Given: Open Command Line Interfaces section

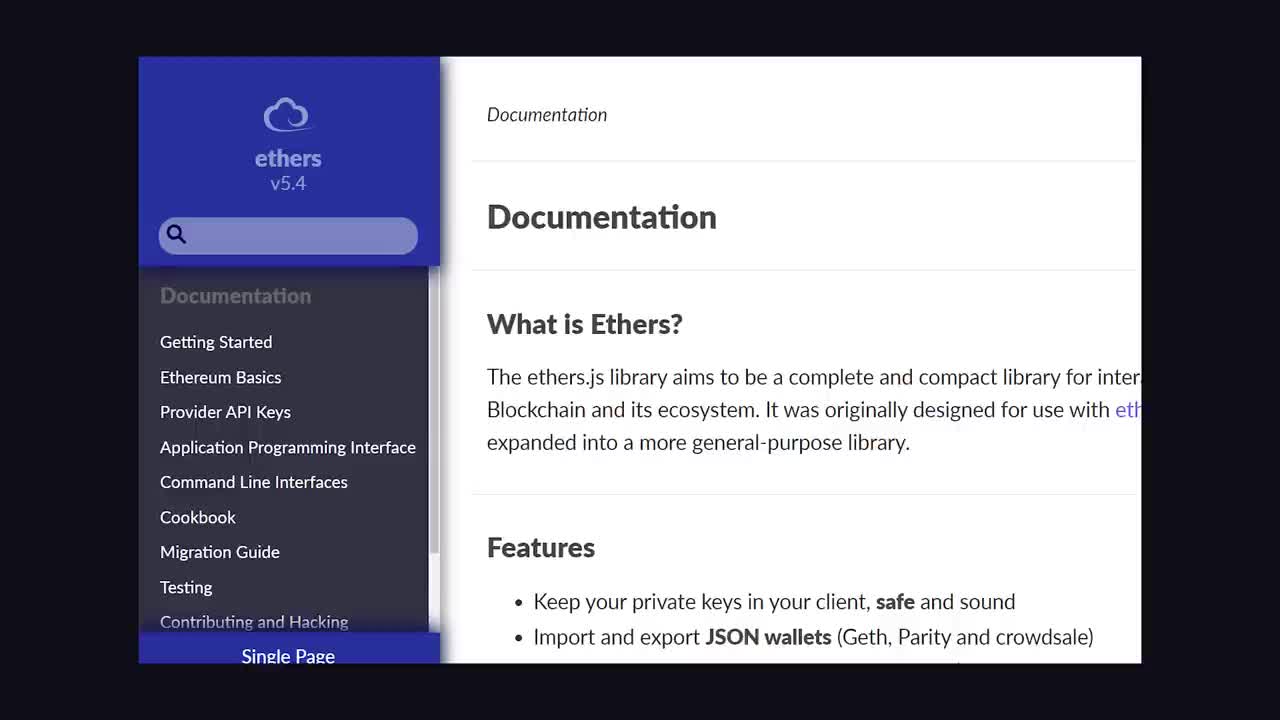Looking at the screenshot, I should coord(254,482).
